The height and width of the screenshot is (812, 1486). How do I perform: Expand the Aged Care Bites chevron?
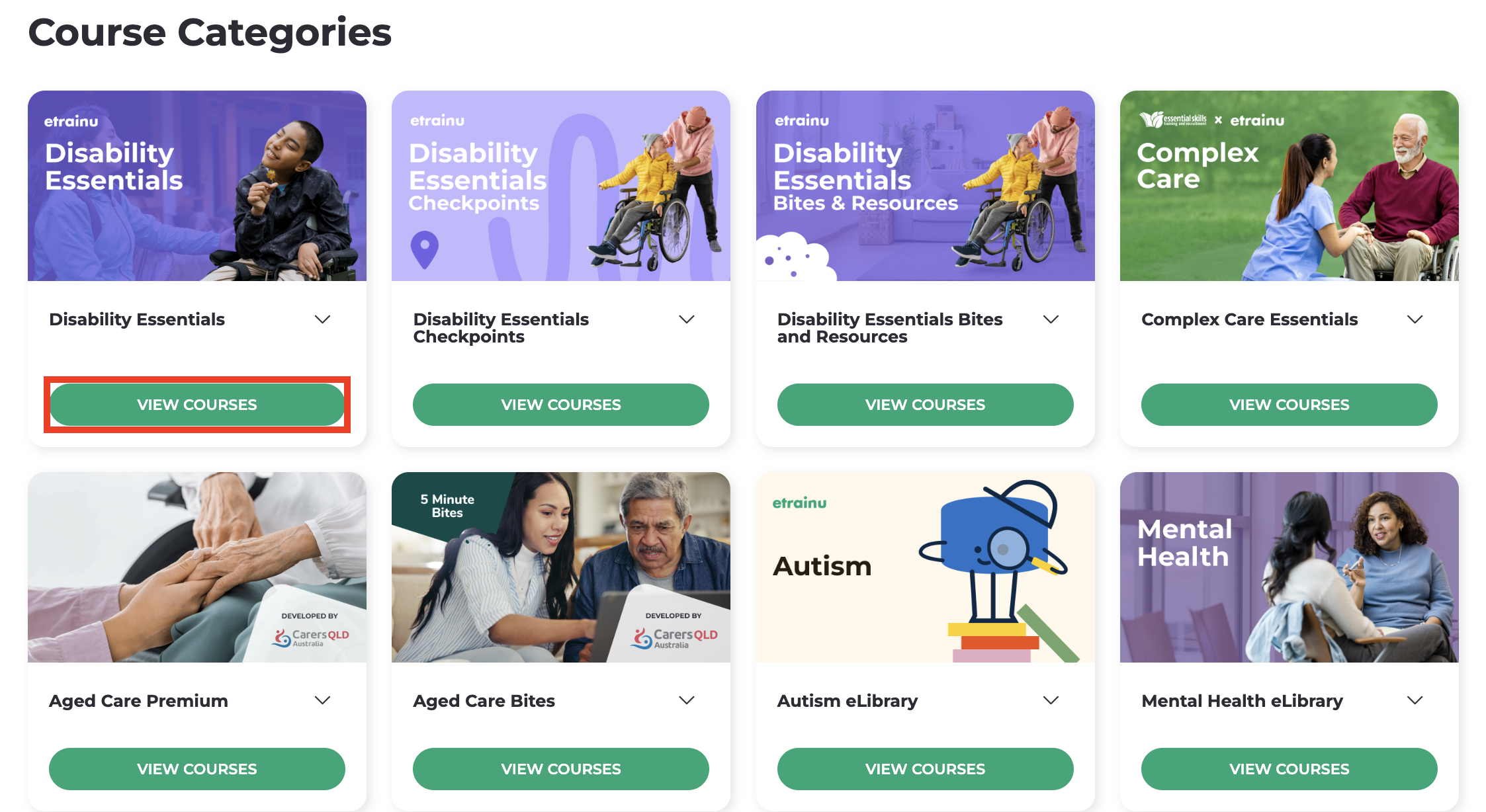[x=687, y=700]
